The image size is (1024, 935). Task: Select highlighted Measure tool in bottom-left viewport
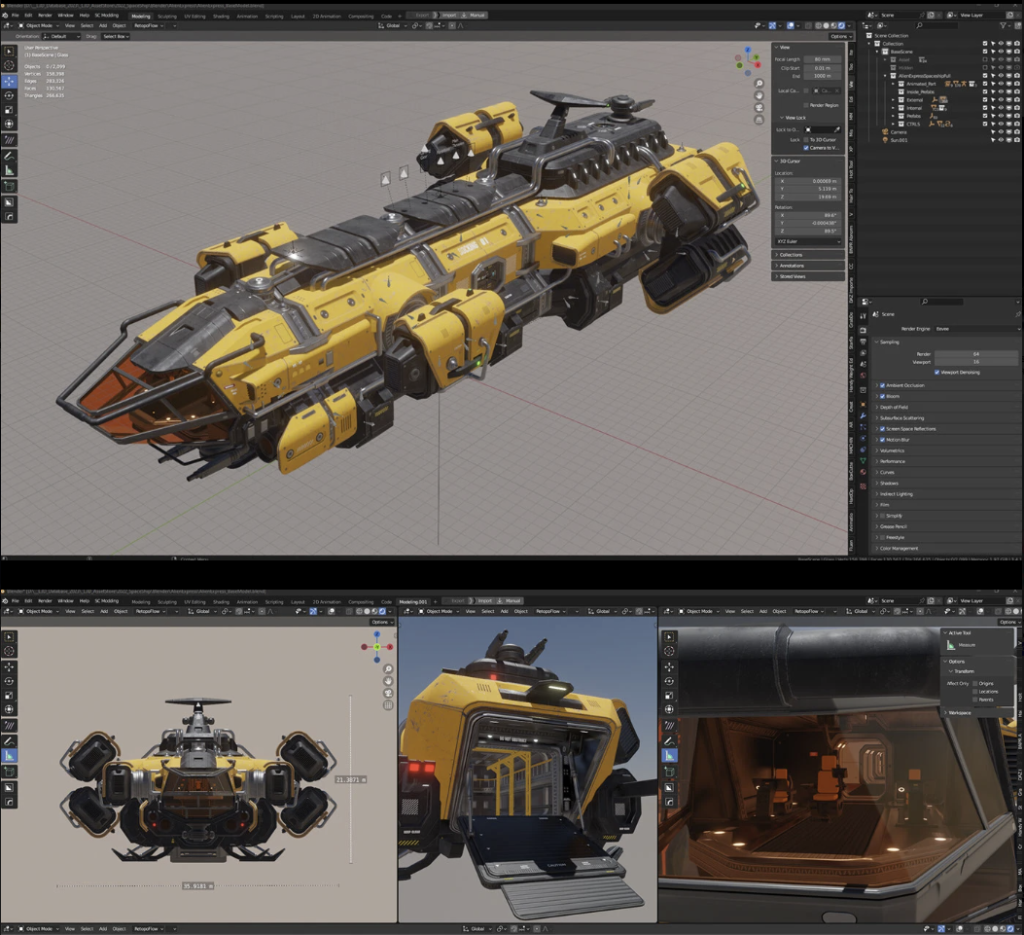[9, 755]
